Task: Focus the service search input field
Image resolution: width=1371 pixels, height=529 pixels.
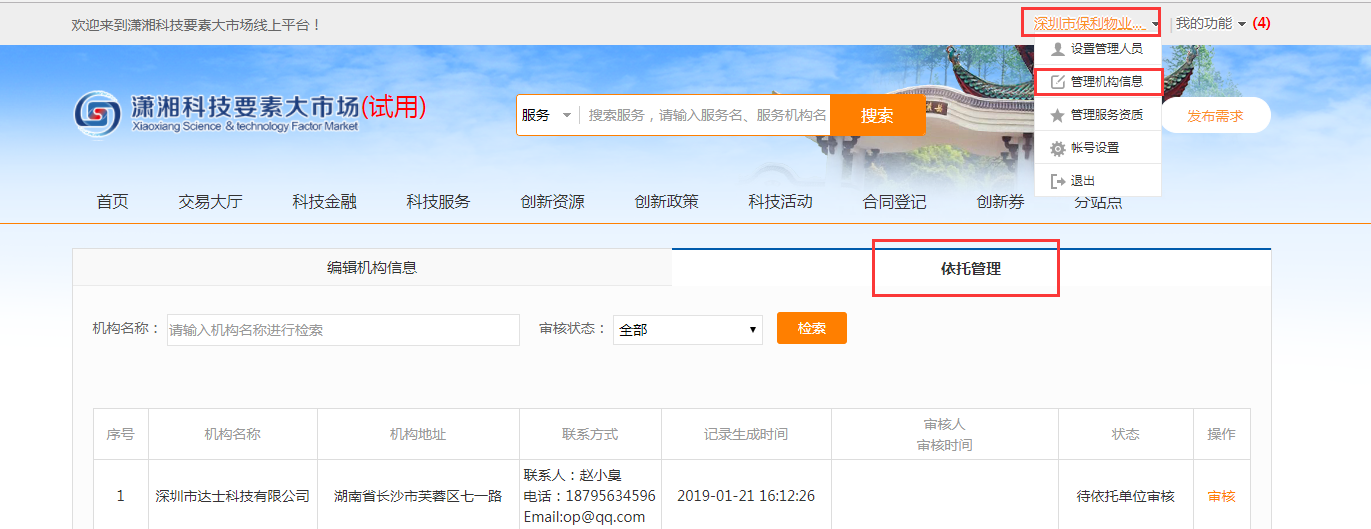Action: pos(706,115)
